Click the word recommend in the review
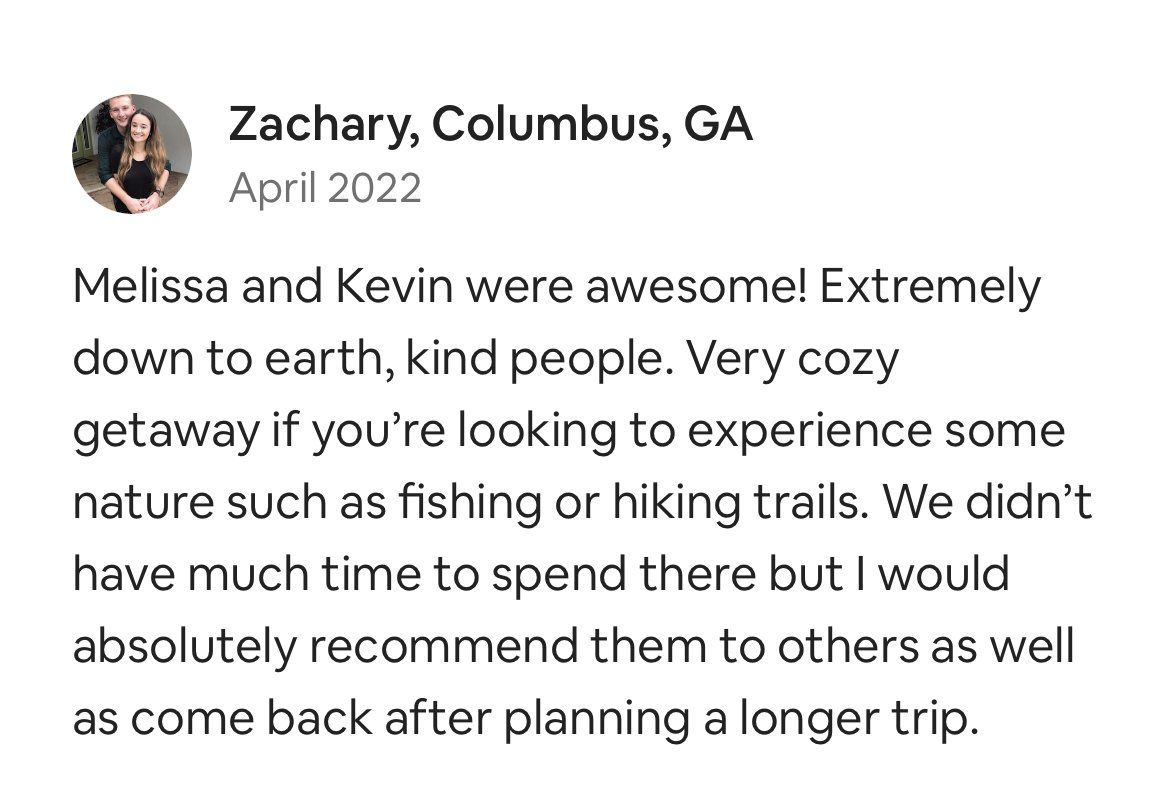The image size is (1170, 812). tap(442, 647)
